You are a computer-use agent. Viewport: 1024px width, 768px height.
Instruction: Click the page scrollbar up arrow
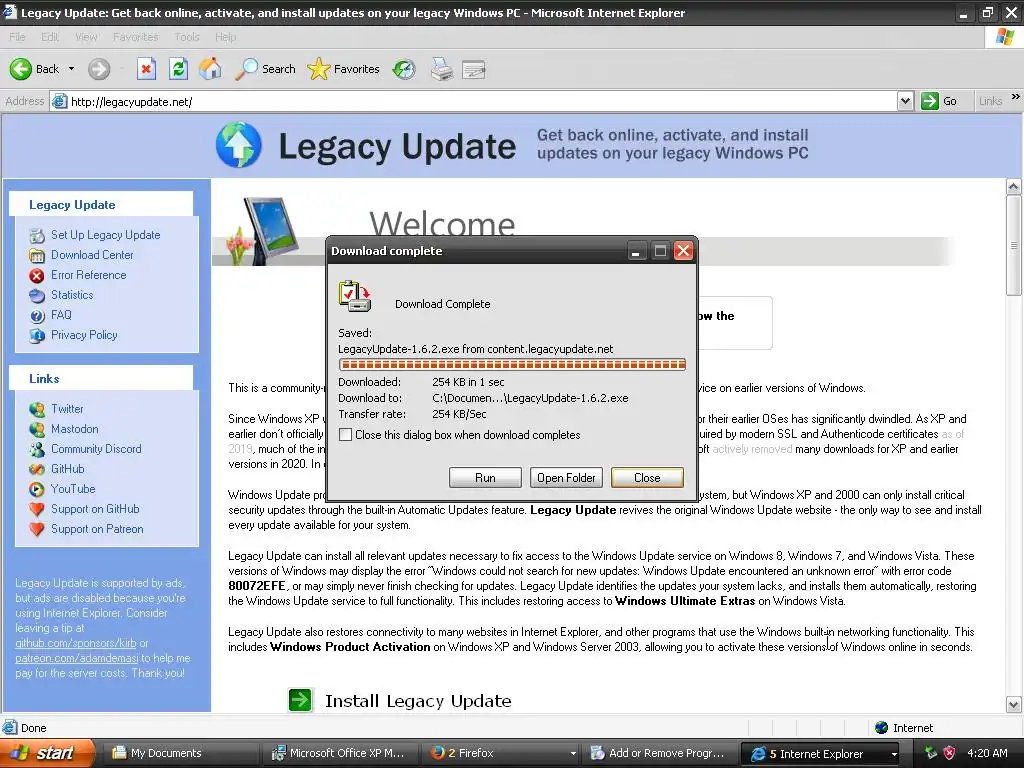(x=1014, y=187)
